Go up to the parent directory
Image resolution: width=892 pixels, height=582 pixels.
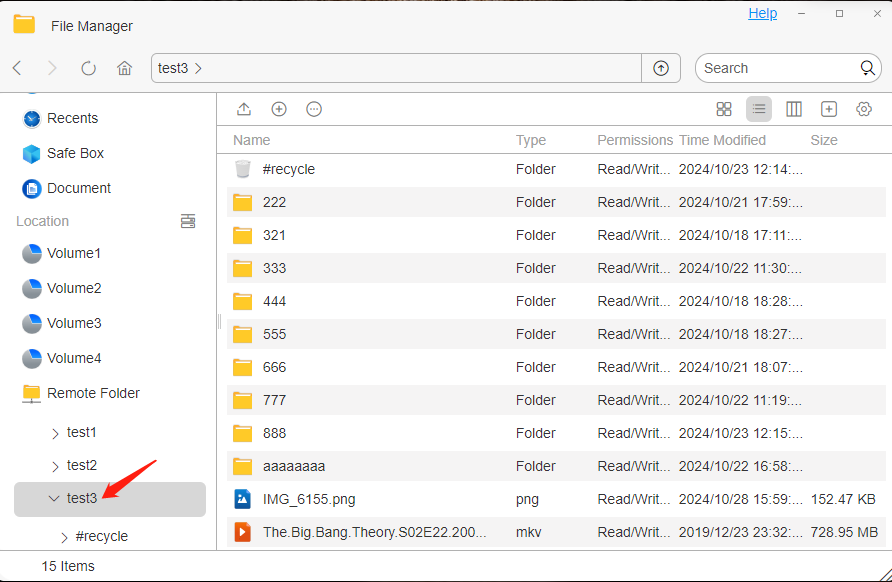pos(660,68)
